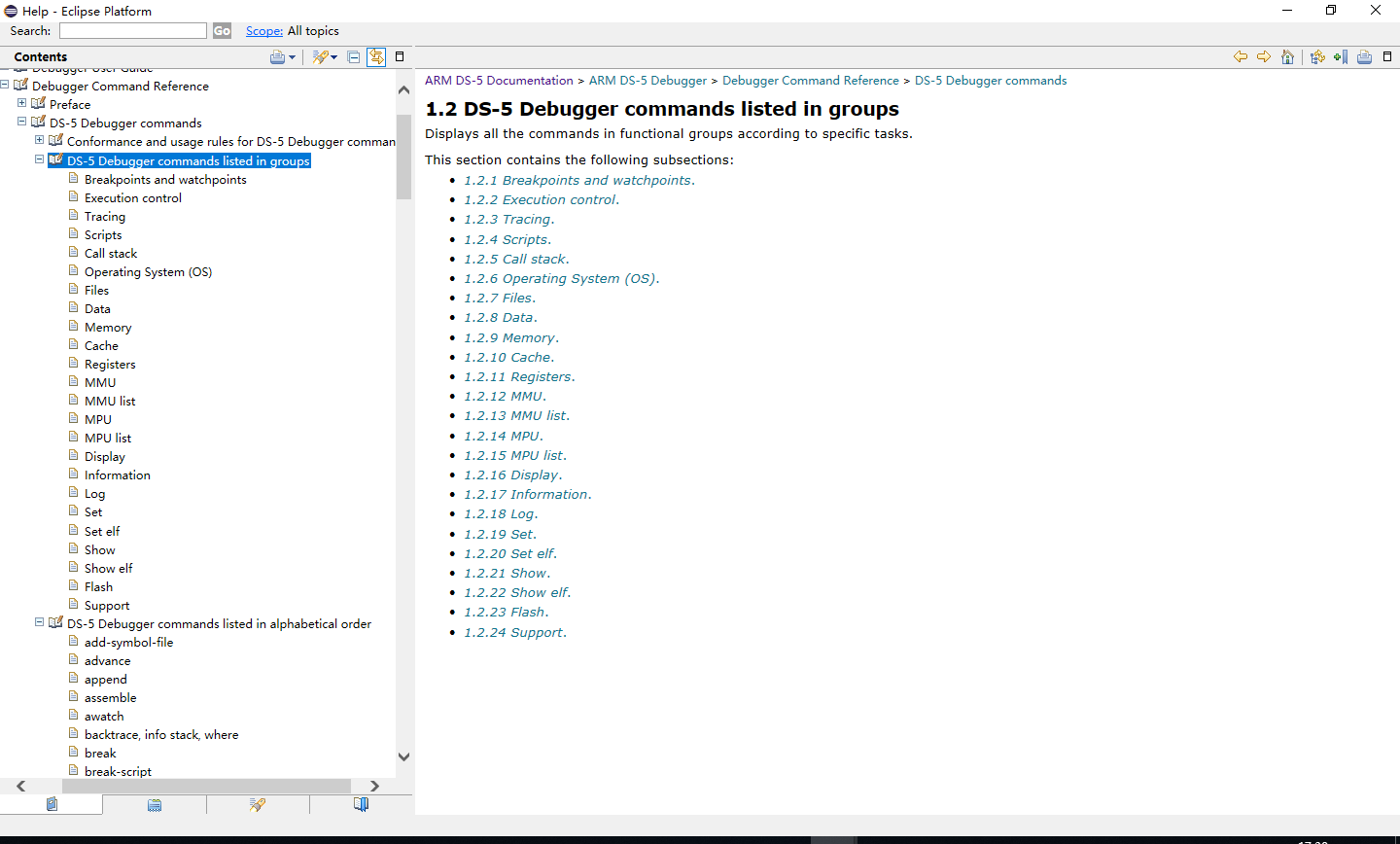Viewport: 1400px width, 844px height.
Task: Select backtrace, info stack, where topic
Action: (x=161, y=735)
